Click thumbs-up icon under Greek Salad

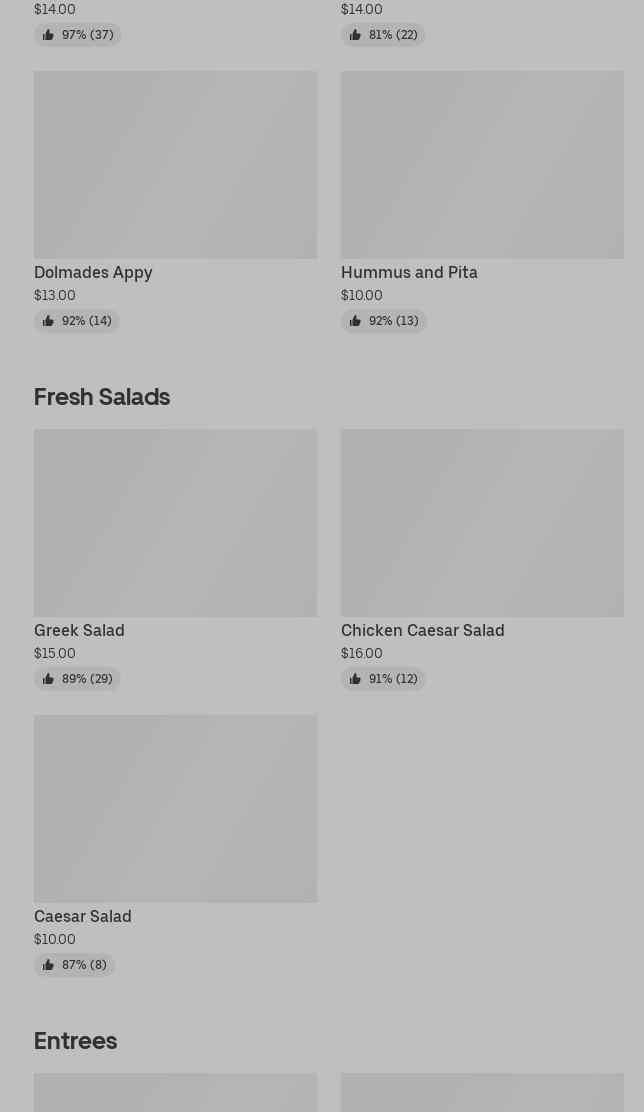[48, 679]
